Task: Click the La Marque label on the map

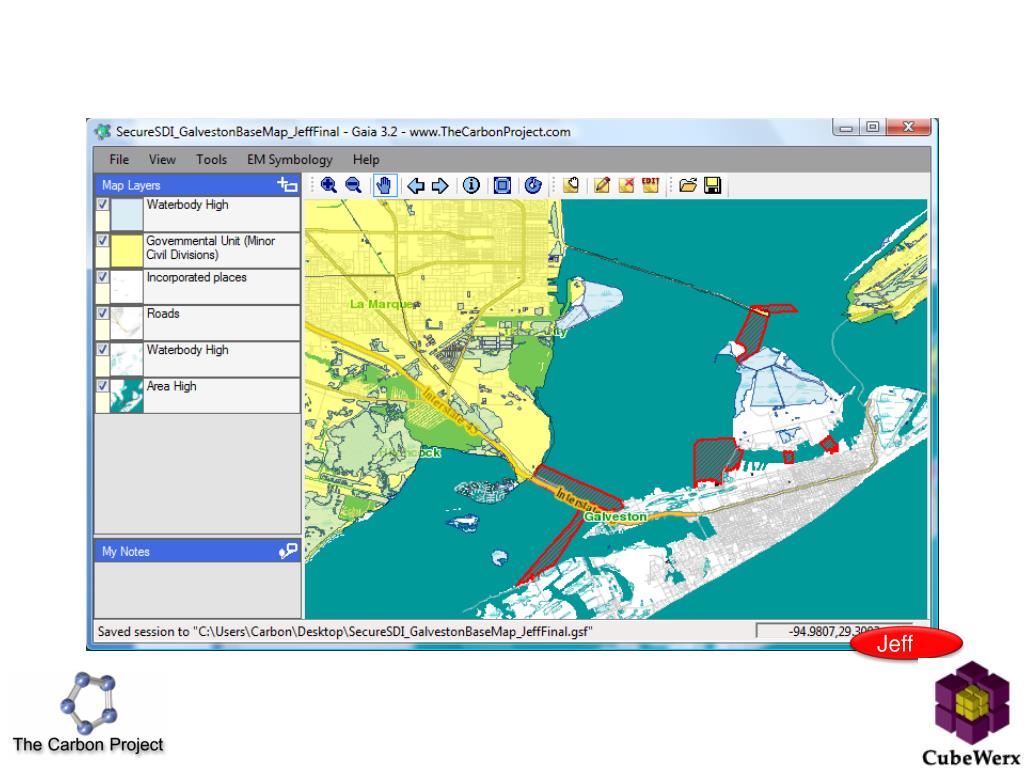Action: tap(382, 304)
